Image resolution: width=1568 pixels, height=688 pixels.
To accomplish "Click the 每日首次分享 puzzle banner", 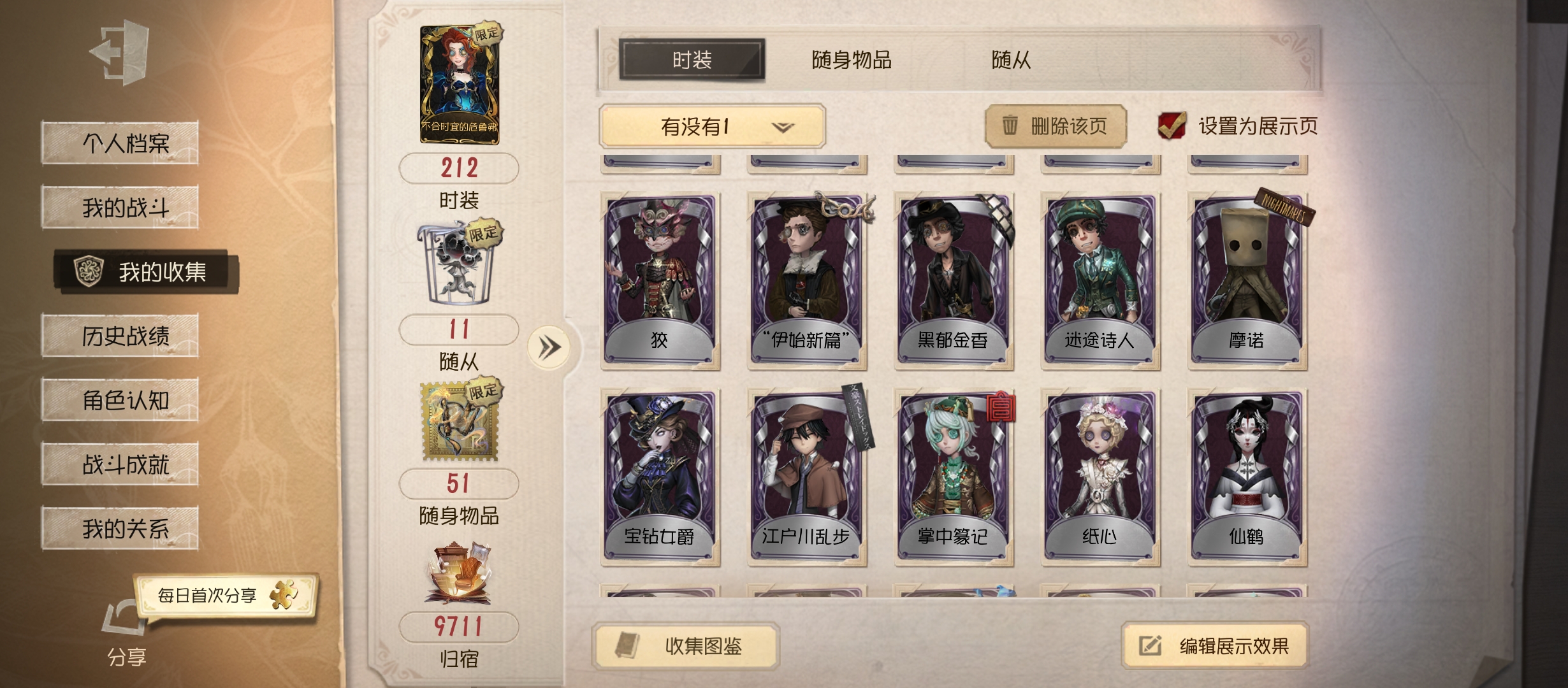I will 226,595.
